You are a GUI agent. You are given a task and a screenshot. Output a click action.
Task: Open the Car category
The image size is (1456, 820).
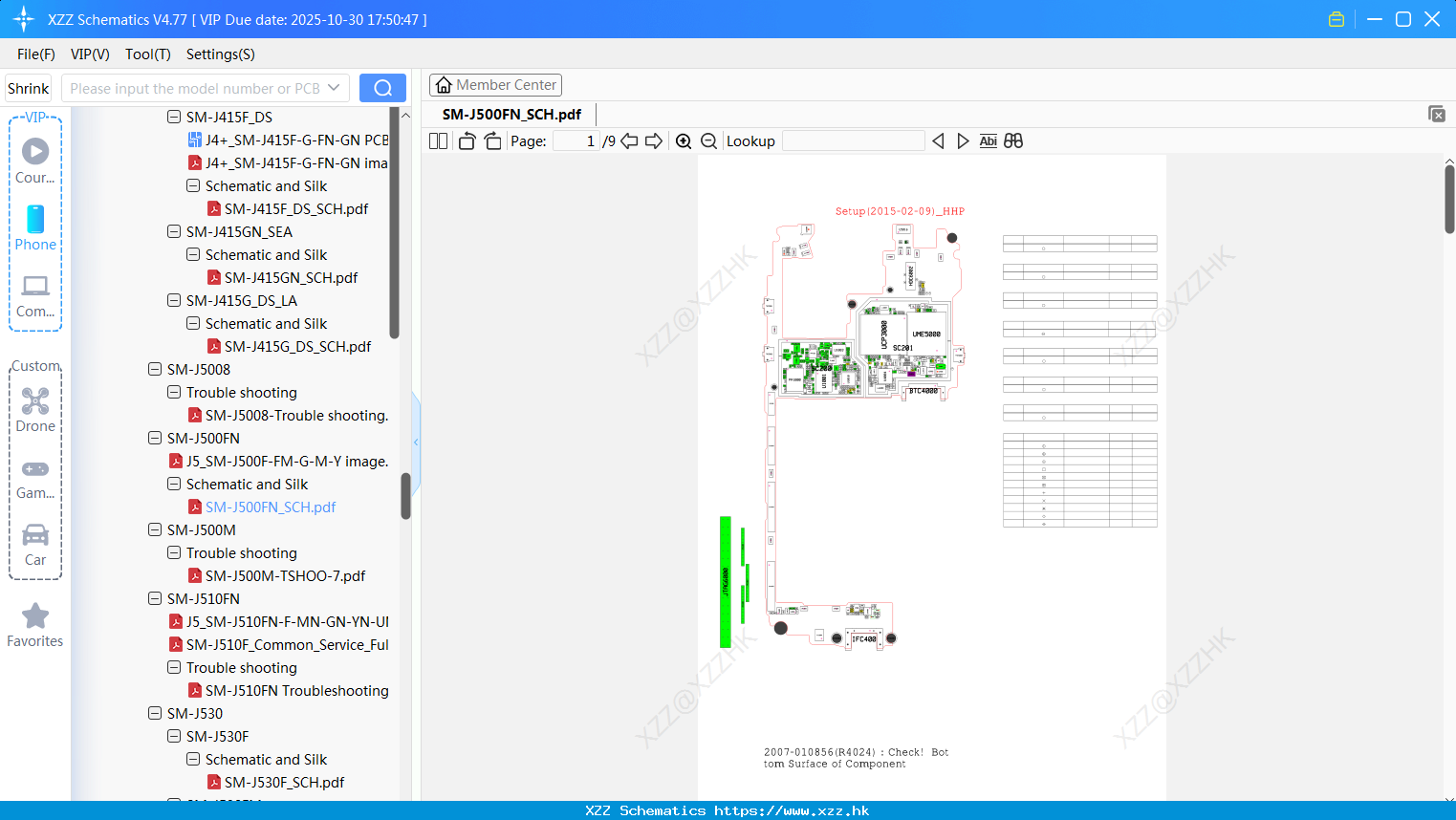(x=35, y=545)
